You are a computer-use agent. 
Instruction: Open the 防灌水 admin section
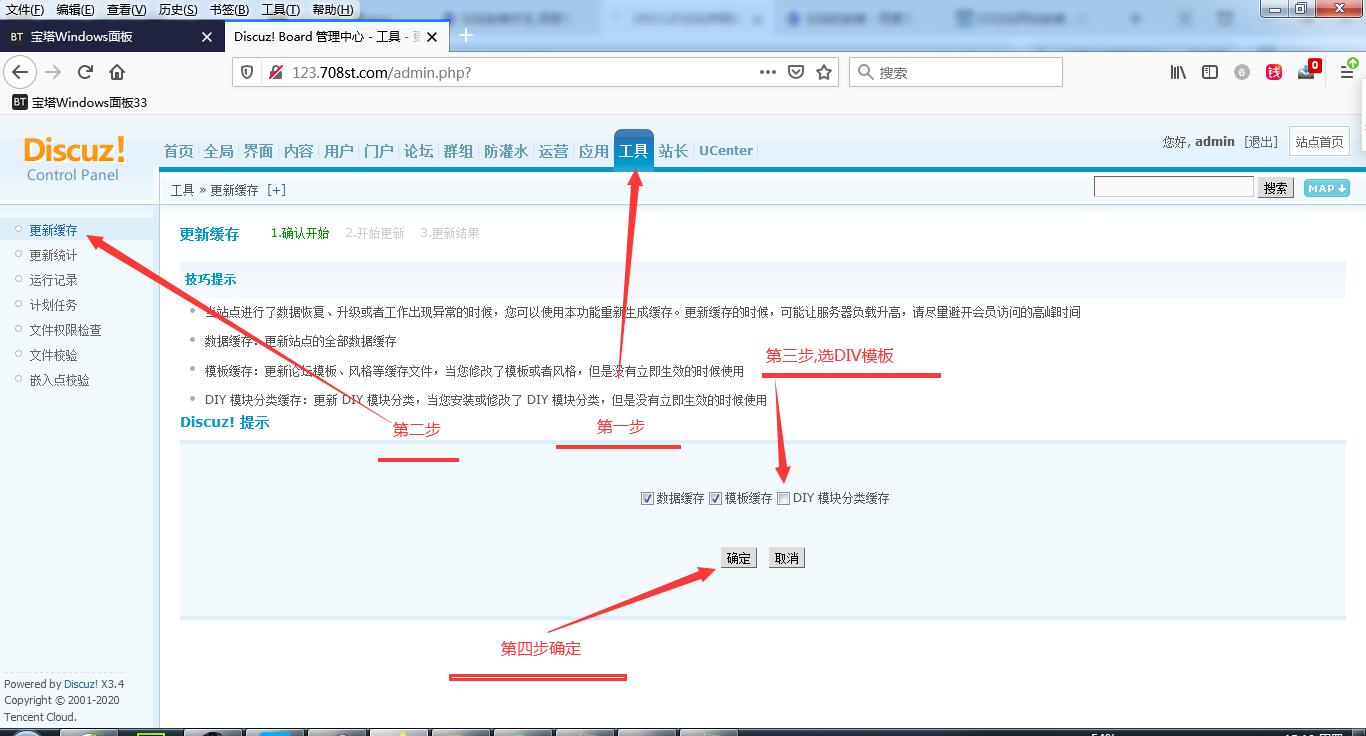(x=506, y=151)
